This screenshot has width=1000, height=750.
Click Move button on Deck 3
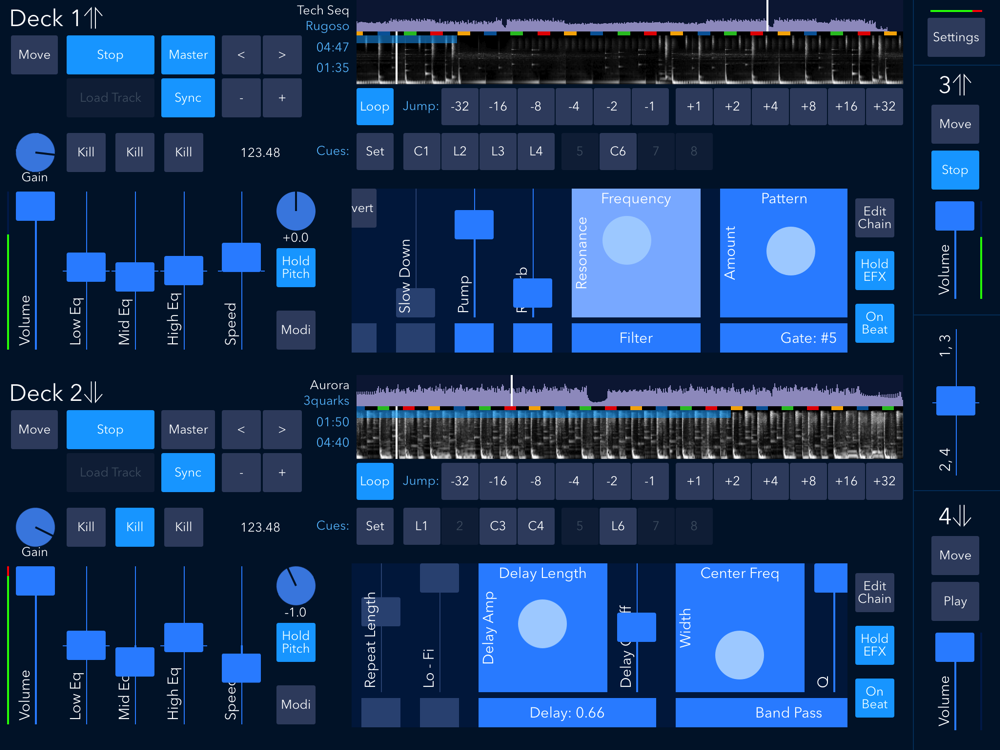(x=955, y=124)
